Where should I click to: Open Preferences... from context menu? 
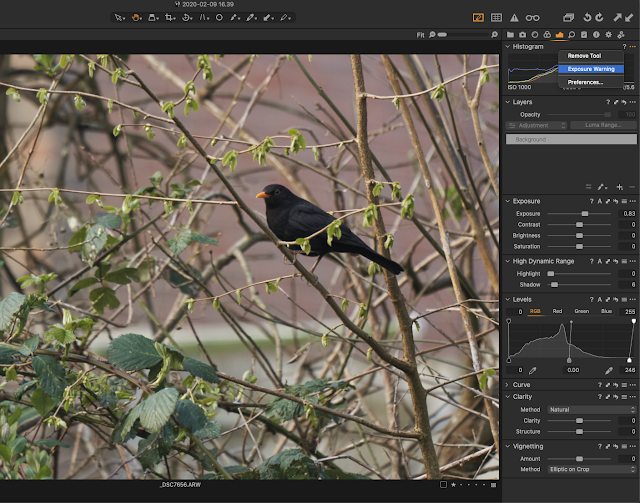585,82
